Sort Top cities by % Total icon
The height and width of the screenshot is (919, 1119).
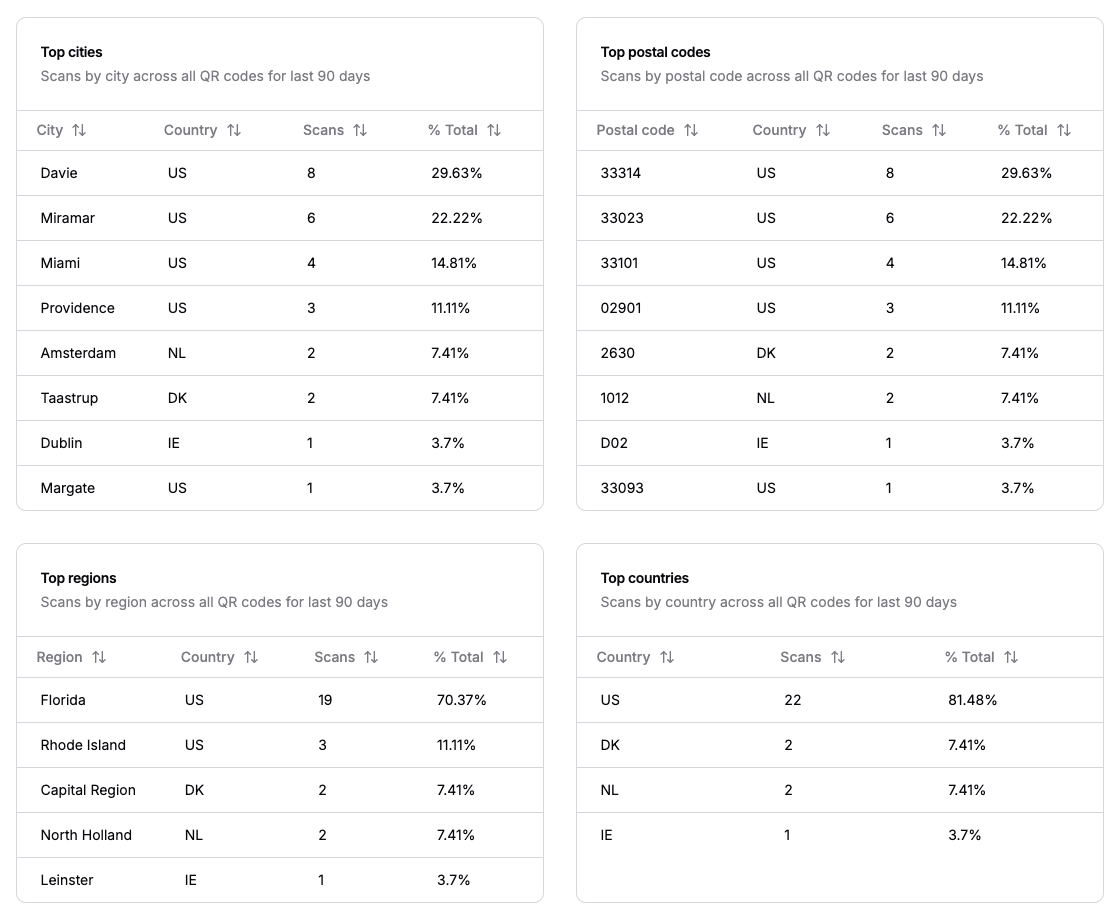click(494, 130)
